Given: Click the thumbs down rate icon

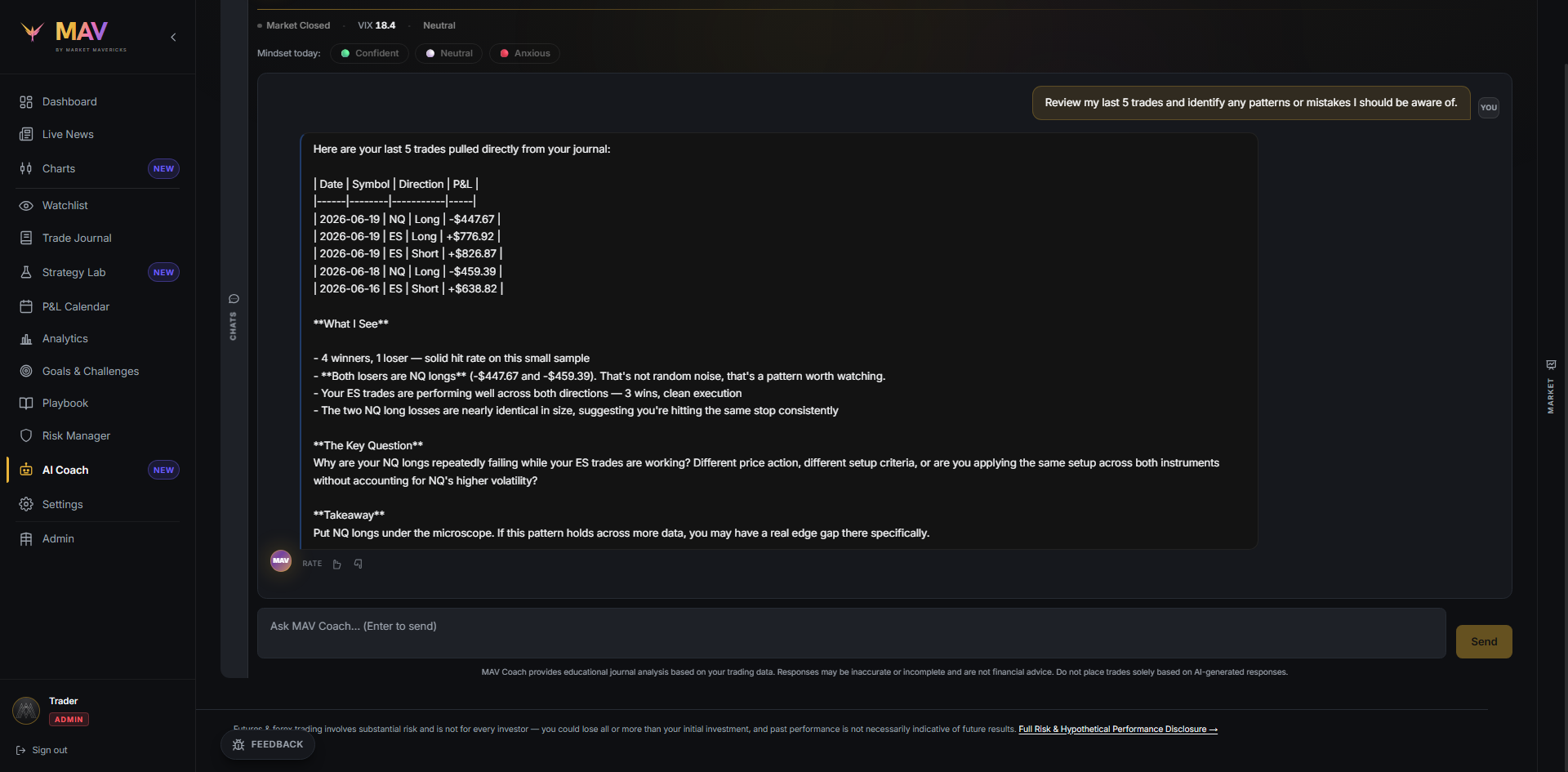Looking at the screenshot, I should pos(358,564).
